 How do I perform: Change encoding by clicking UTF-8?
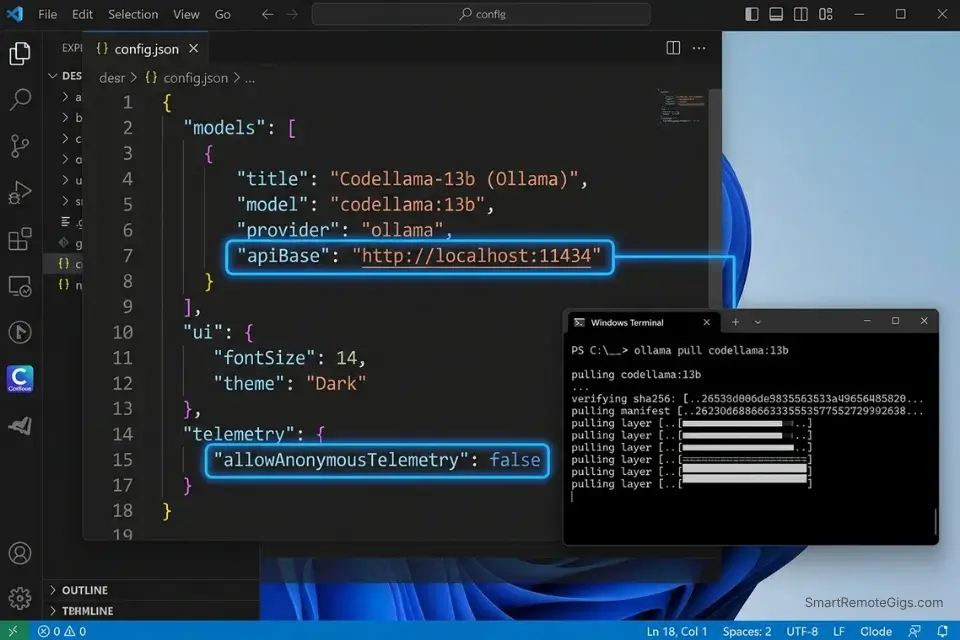tap(802, 631)
